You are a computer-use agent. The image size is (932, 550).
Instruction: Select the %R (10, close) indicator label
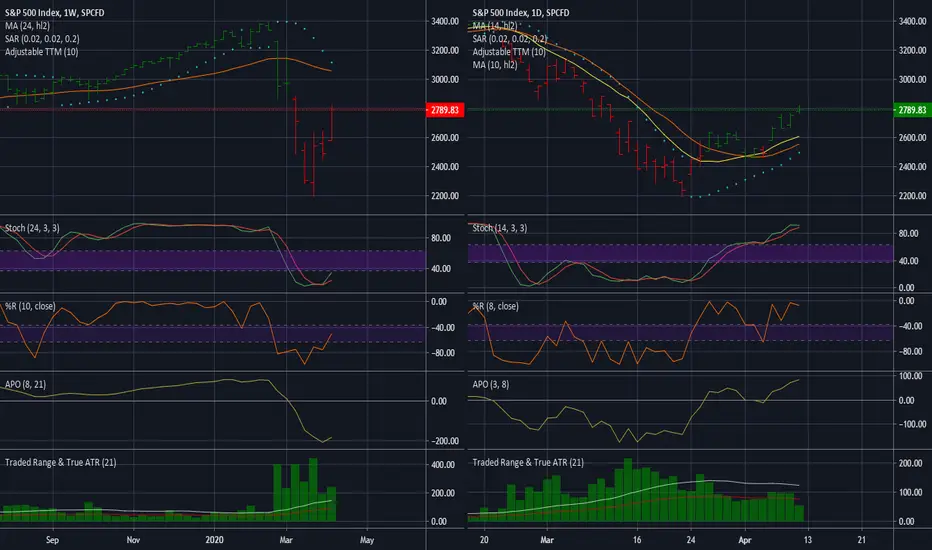pos(30,306)
